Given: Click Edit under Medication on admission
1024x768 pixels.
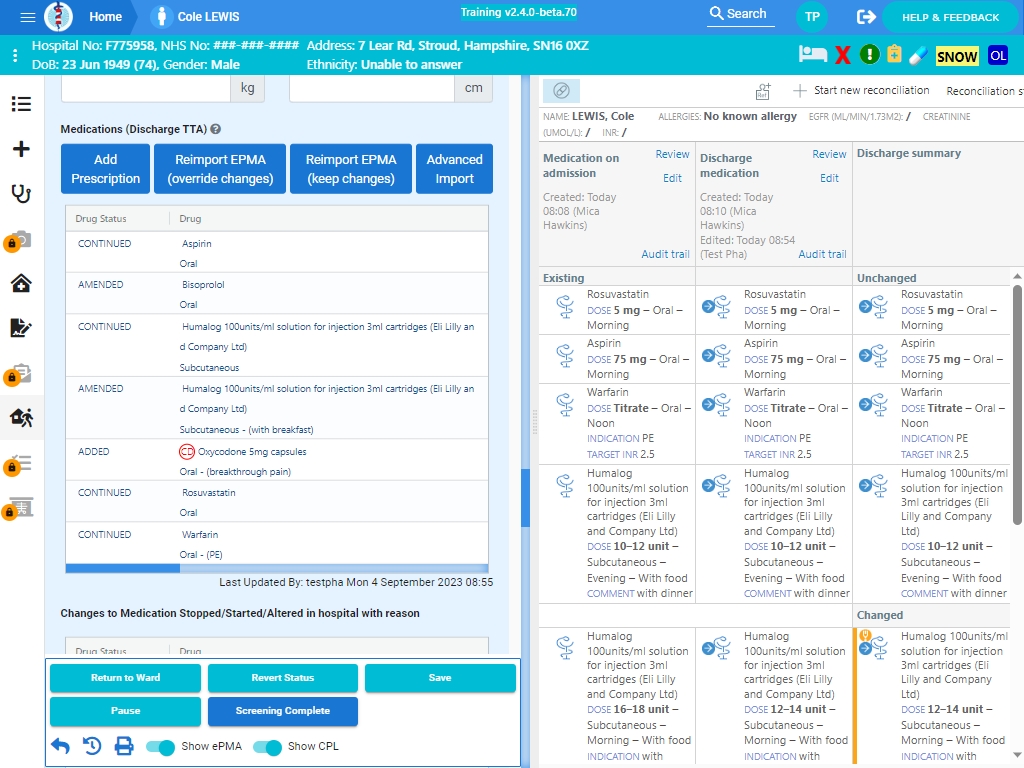Looking at the screenshot, I should (672, 178).
